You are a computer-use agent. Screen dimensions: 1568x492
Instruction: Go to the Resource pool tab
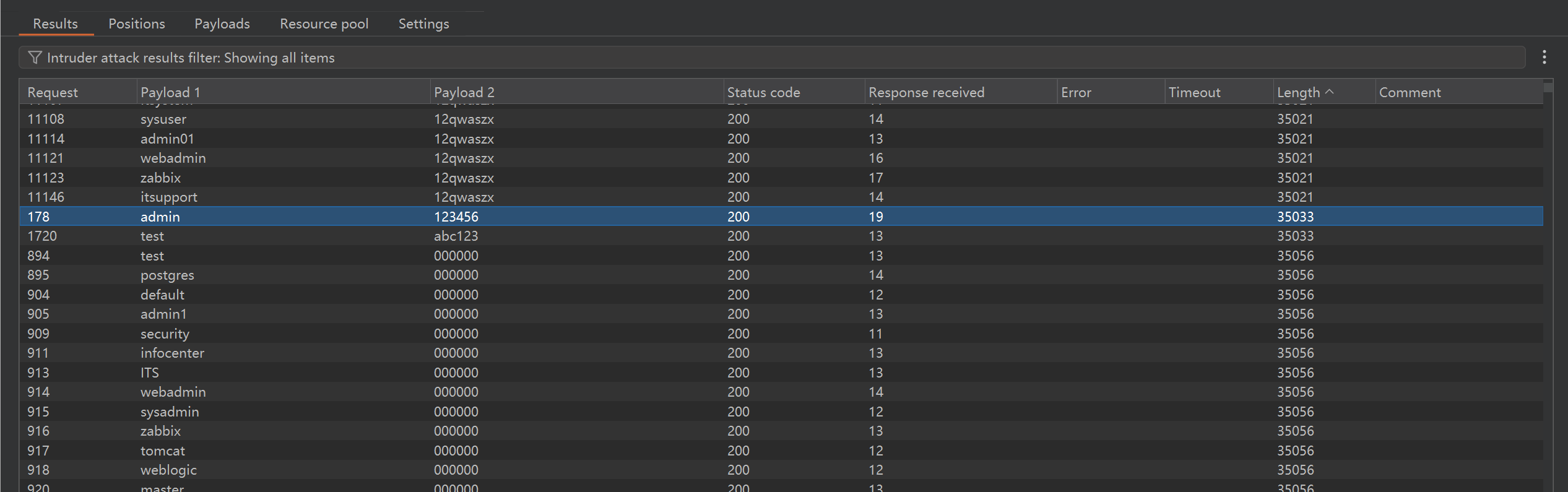point(324,24)
